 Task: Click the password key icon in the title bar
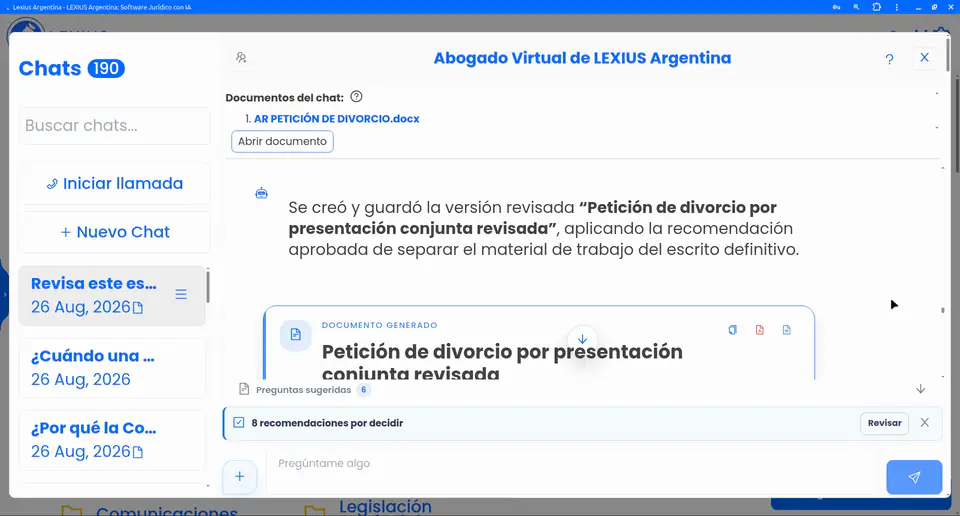tap(836, 7)
